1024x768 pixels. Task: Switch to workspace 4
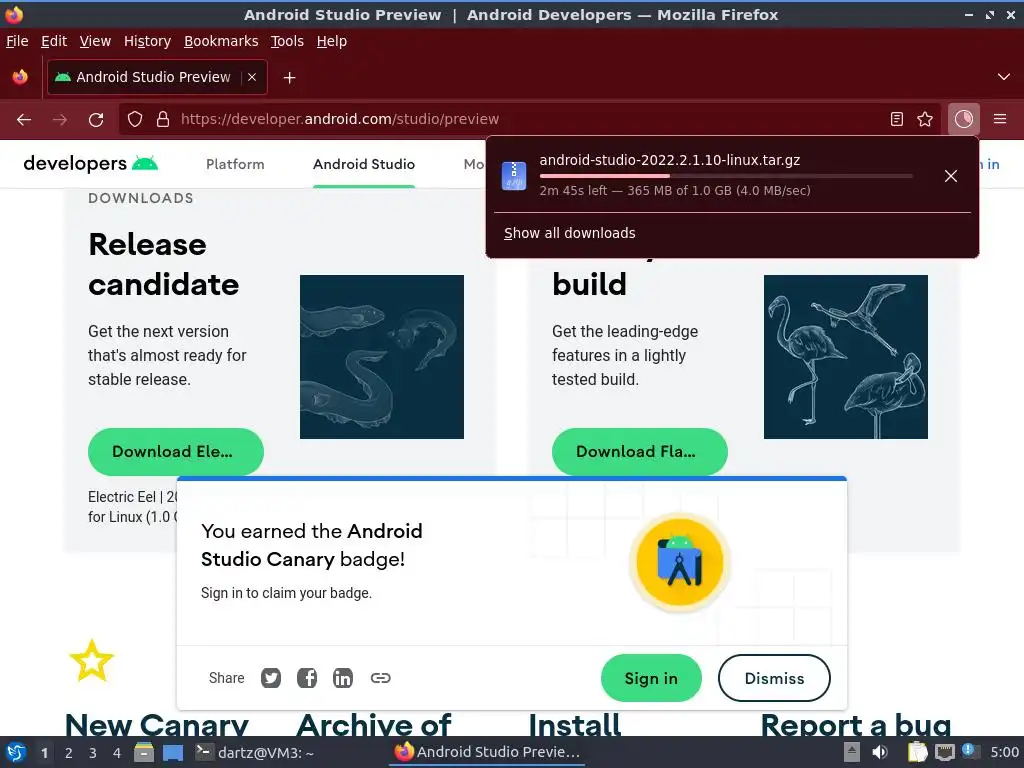[117, 753]
